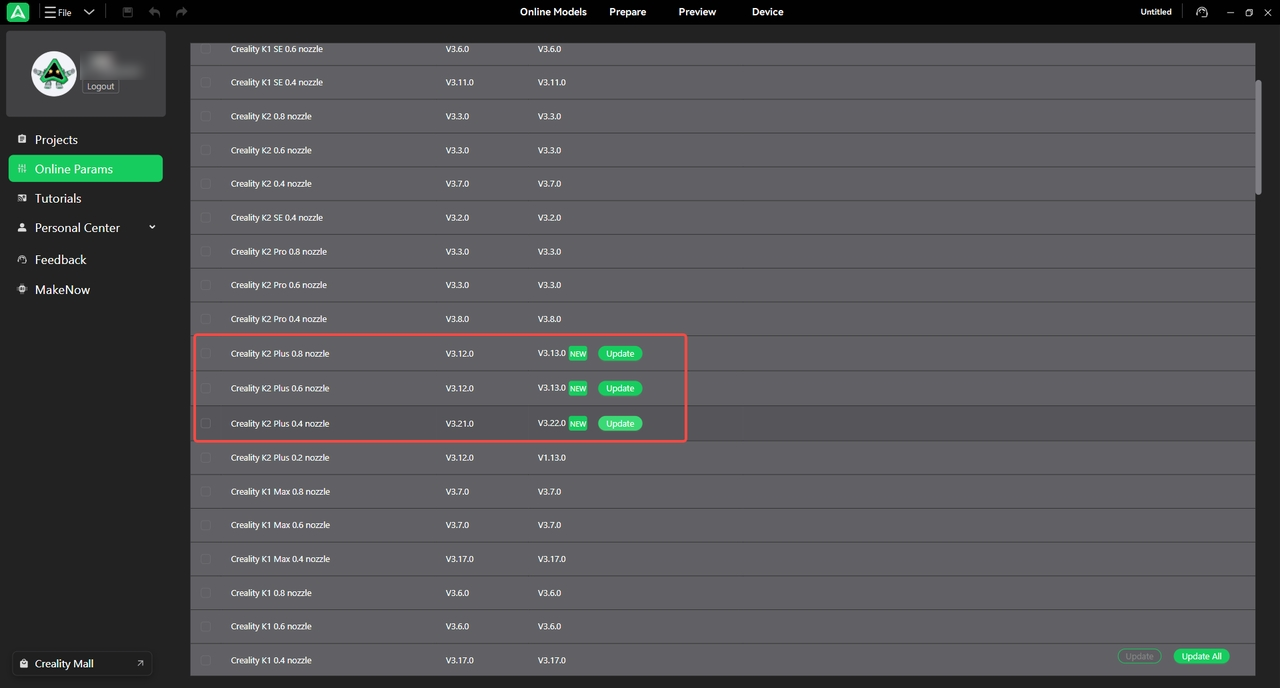
Task: Tick checkbox for Creality K2 Plus 0.8 nozzle
Action: (206, 354)
